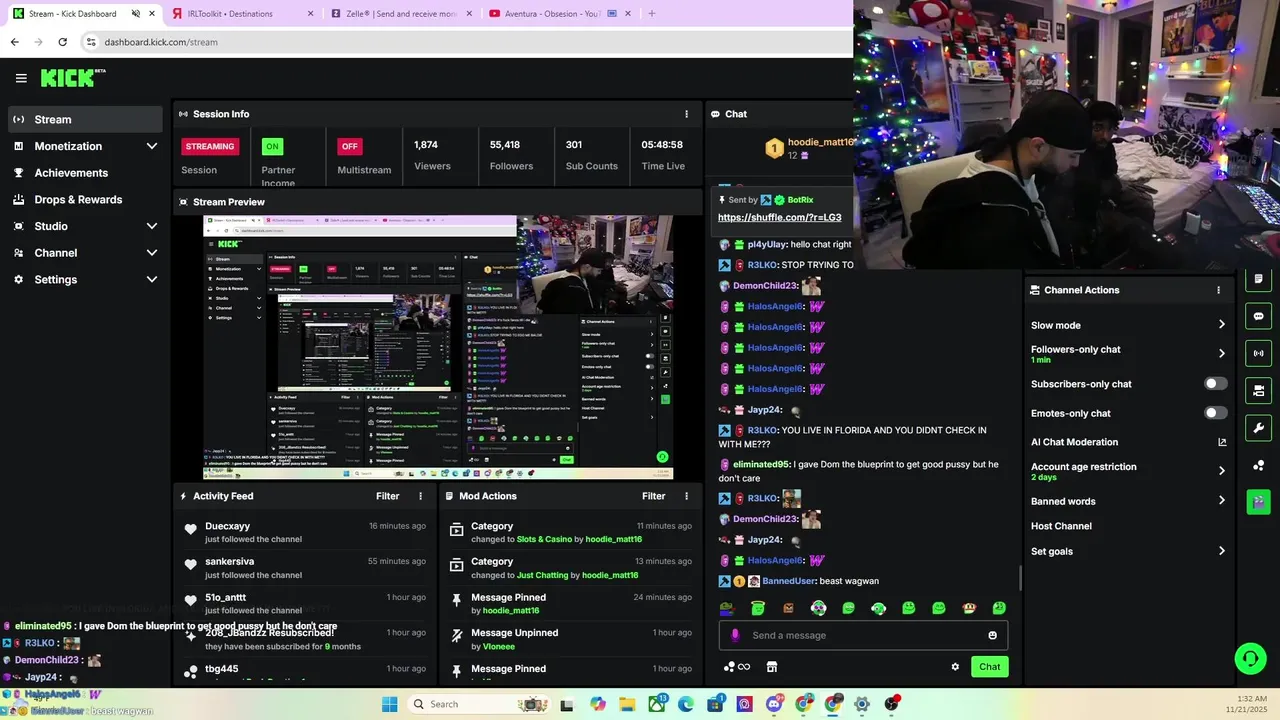Reload the page with browser refresh button

(62, 42)
